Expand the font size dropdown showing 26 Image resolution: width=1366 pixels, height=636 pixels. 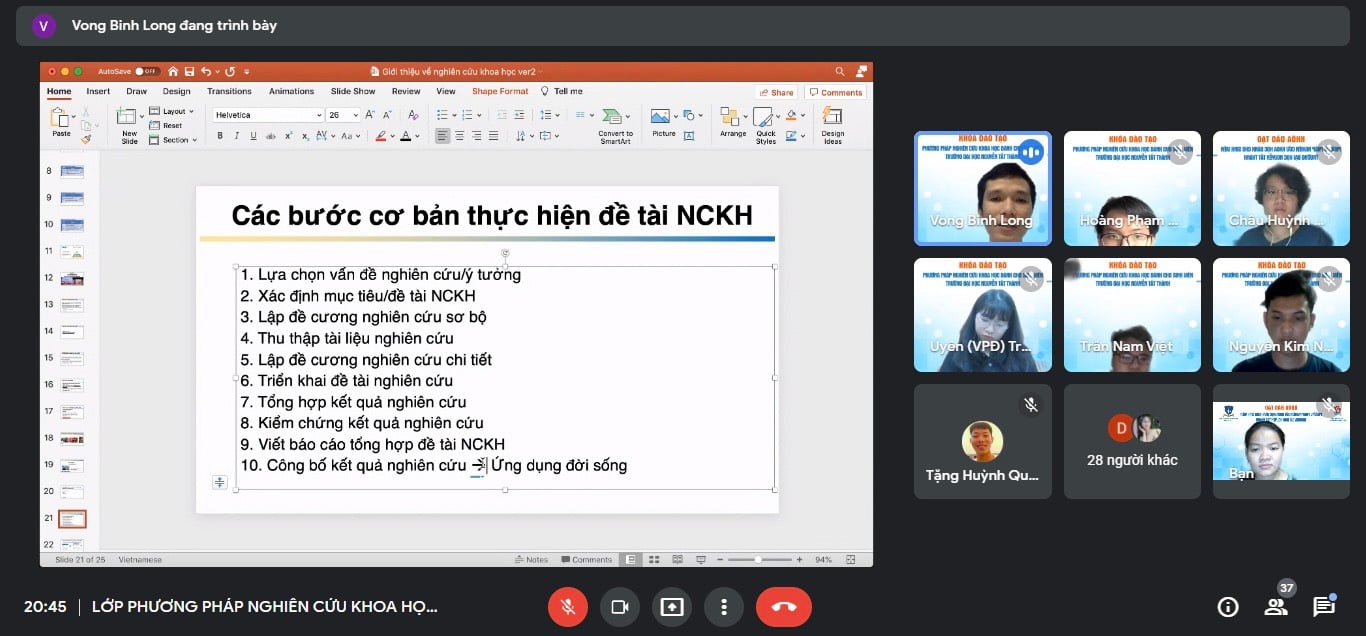tap(343, 115)
